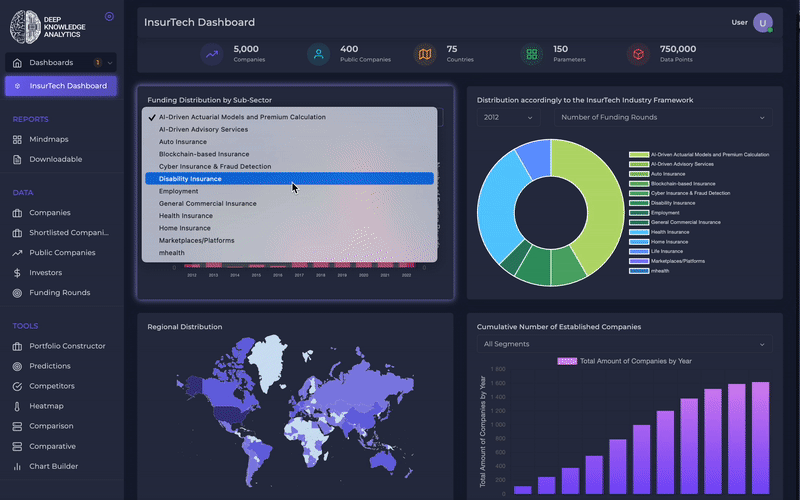Viewport: 800px width, 500px height.
Task: Click the Comparative server icon
Action: 17,446
